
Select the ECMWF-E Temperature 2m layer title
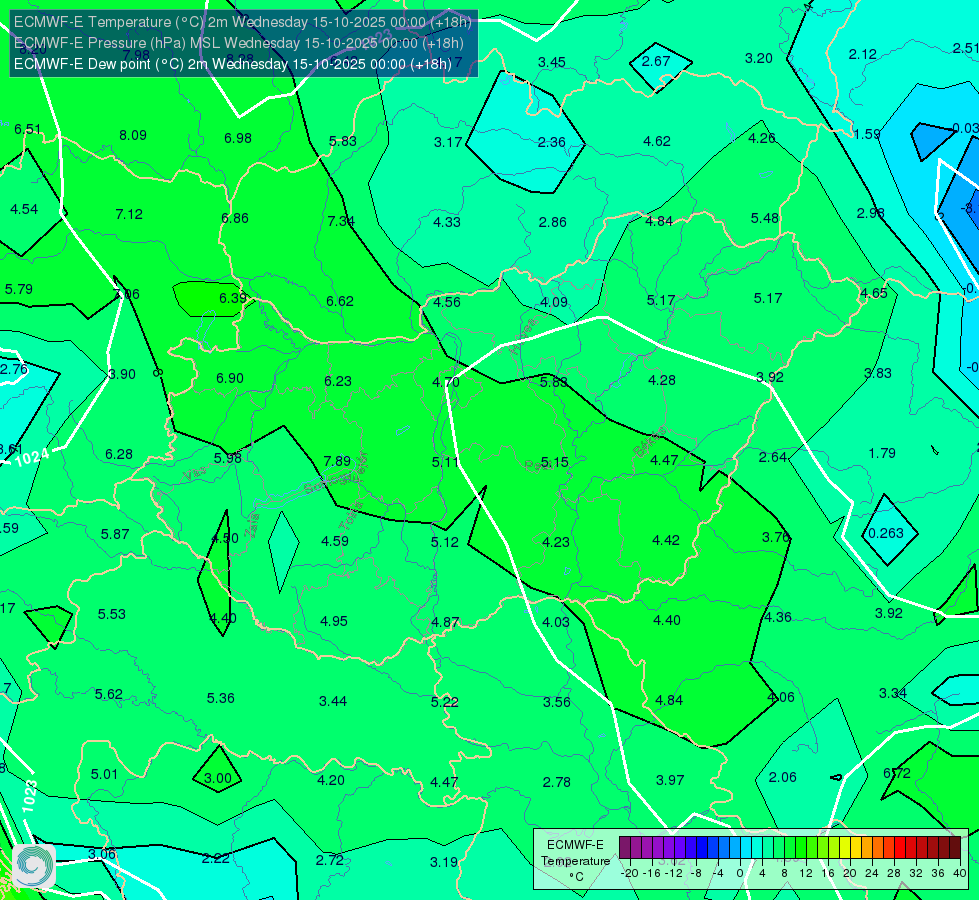242,22
